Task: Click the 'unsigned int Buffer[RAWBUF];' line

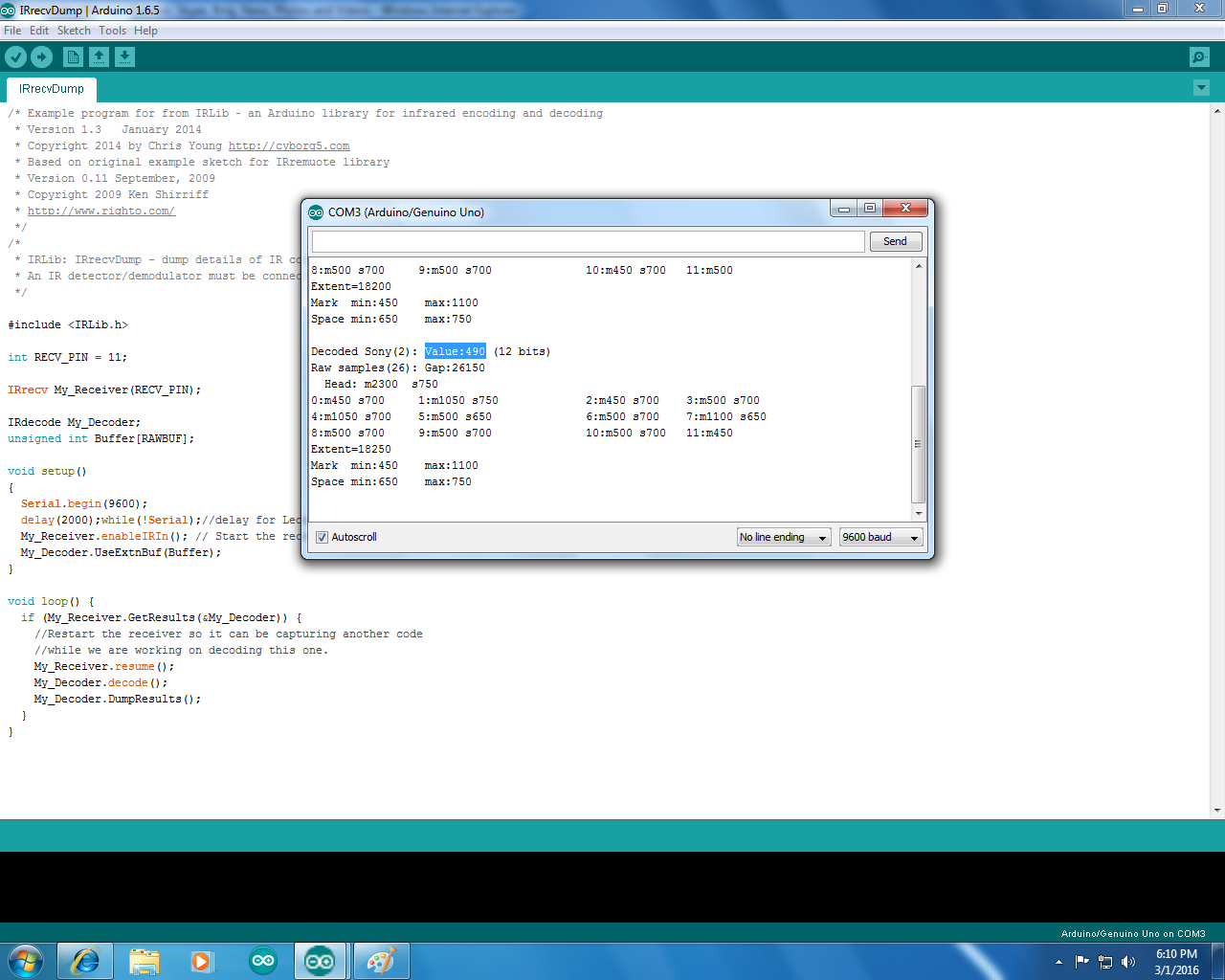Action: [x=101, y=439]
